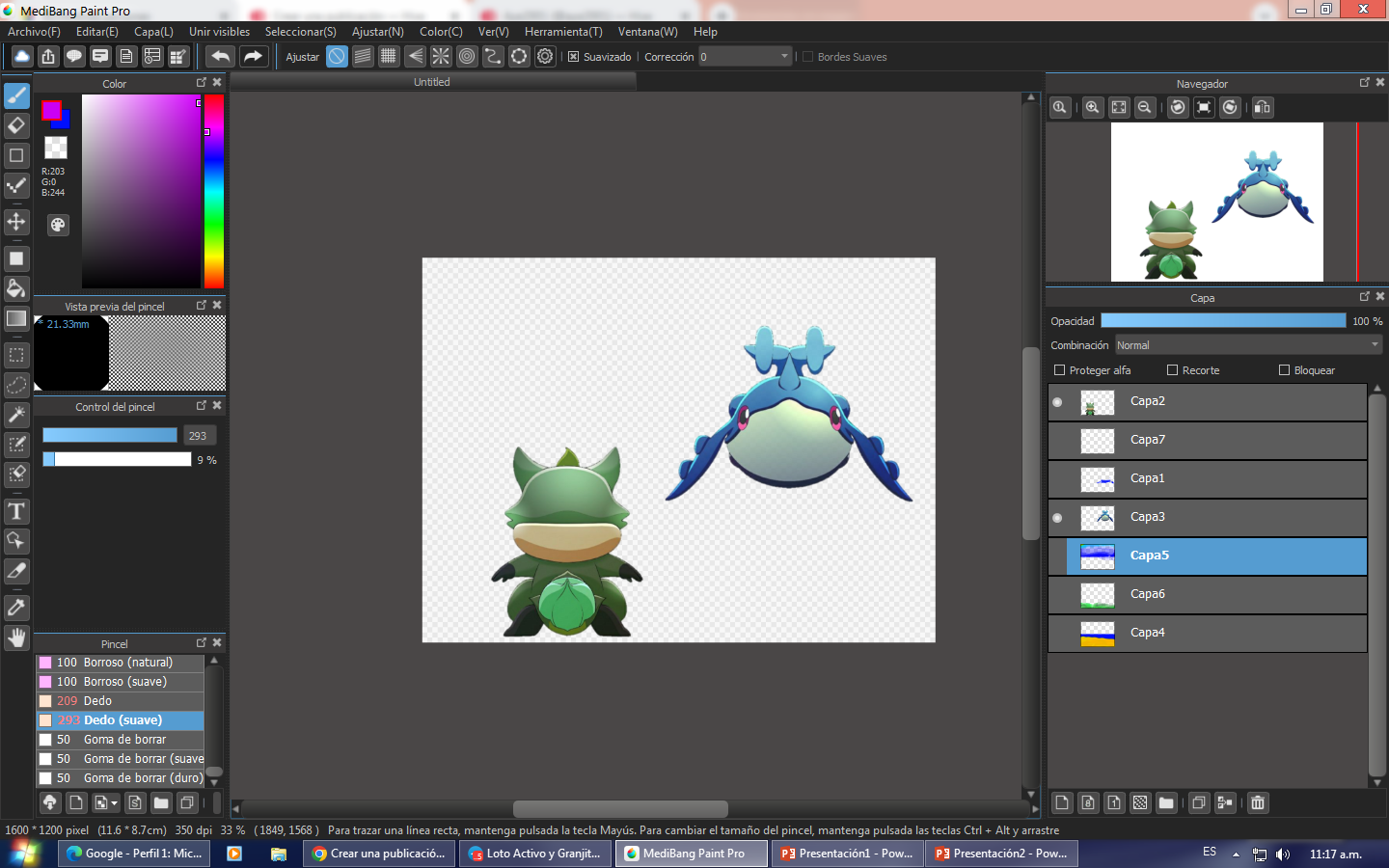Enable the Proteger alfa checkbox
Screen dimensions: 1389x868
tap(1059, 370)
